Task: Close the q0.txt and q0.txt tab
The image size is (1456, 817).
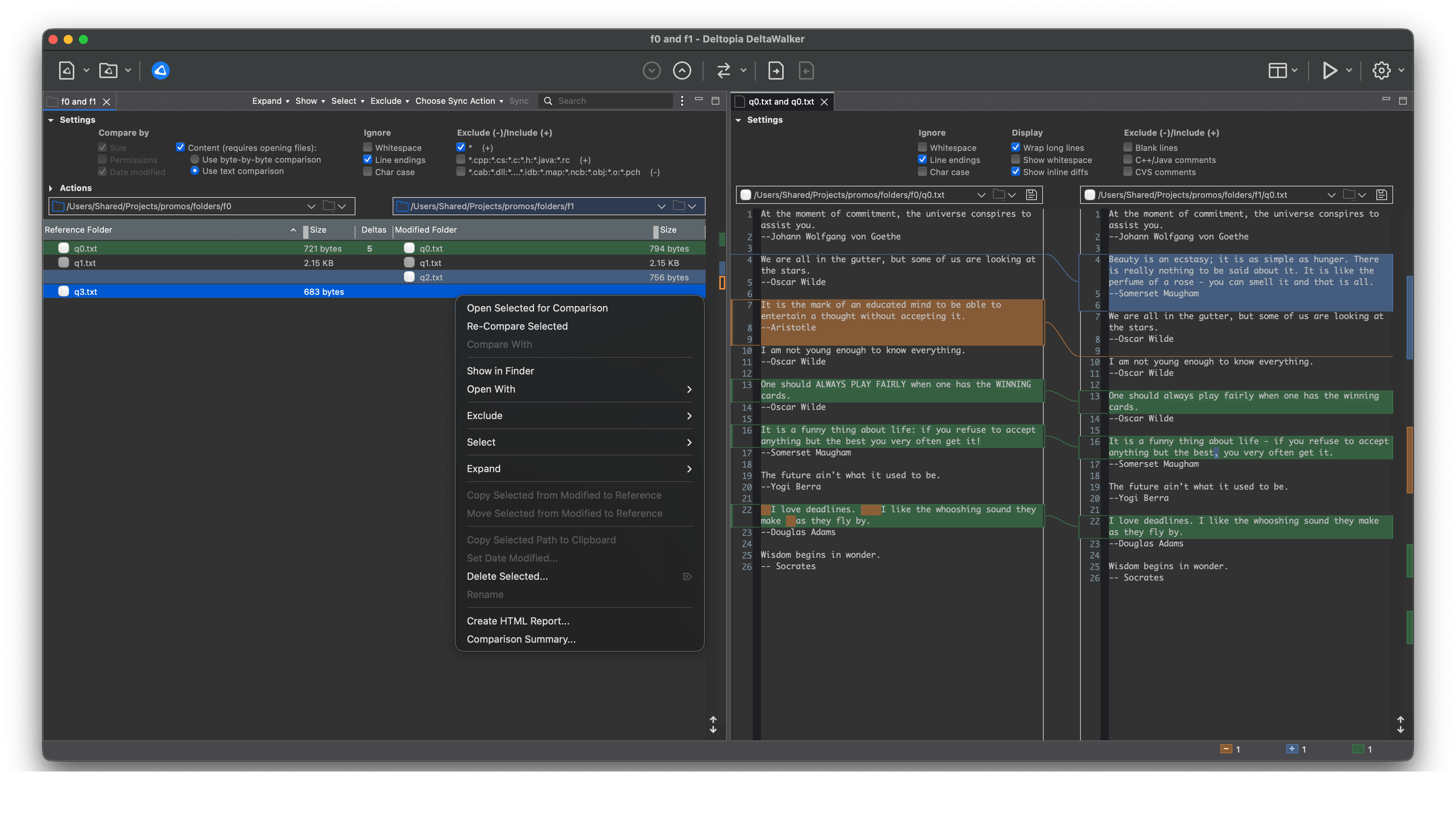Action: [824, 102]
